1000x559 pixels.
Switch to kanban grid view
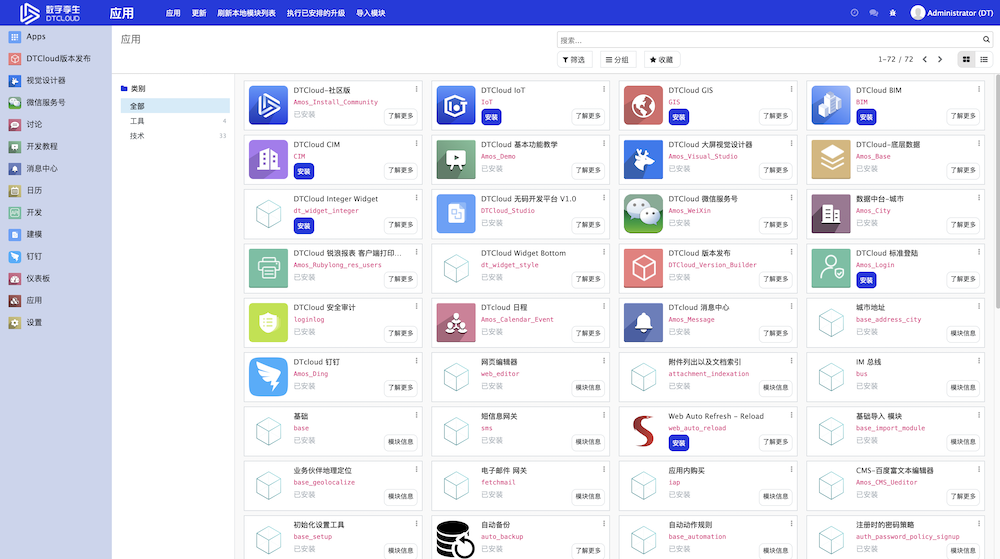click(966, 60)
